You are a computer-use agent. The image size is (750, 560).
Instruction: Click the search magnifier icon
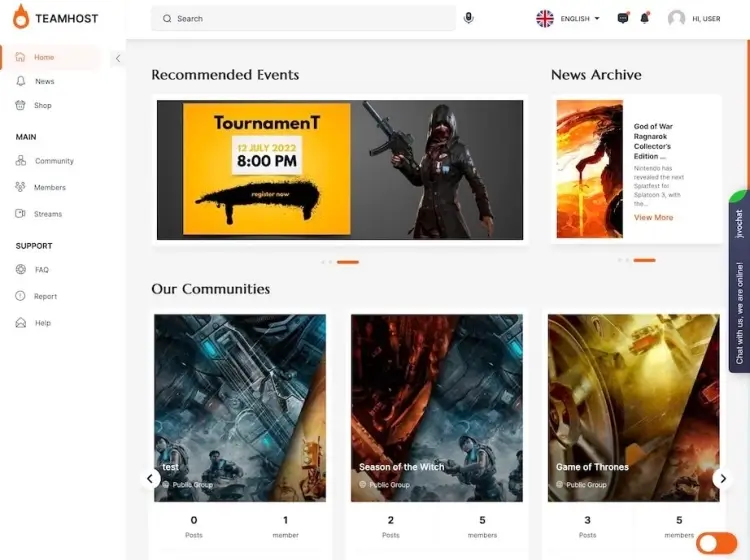(x=167, y=19)
